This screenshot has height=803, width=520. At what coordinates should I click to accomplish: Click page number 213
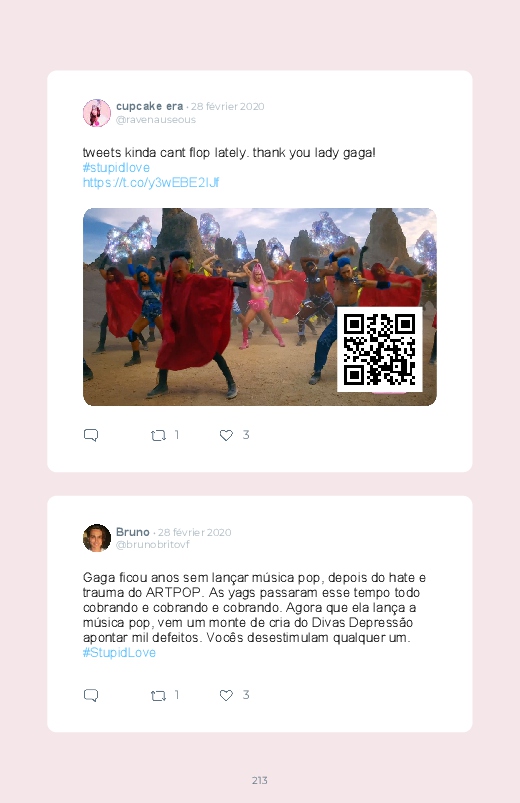260,780
